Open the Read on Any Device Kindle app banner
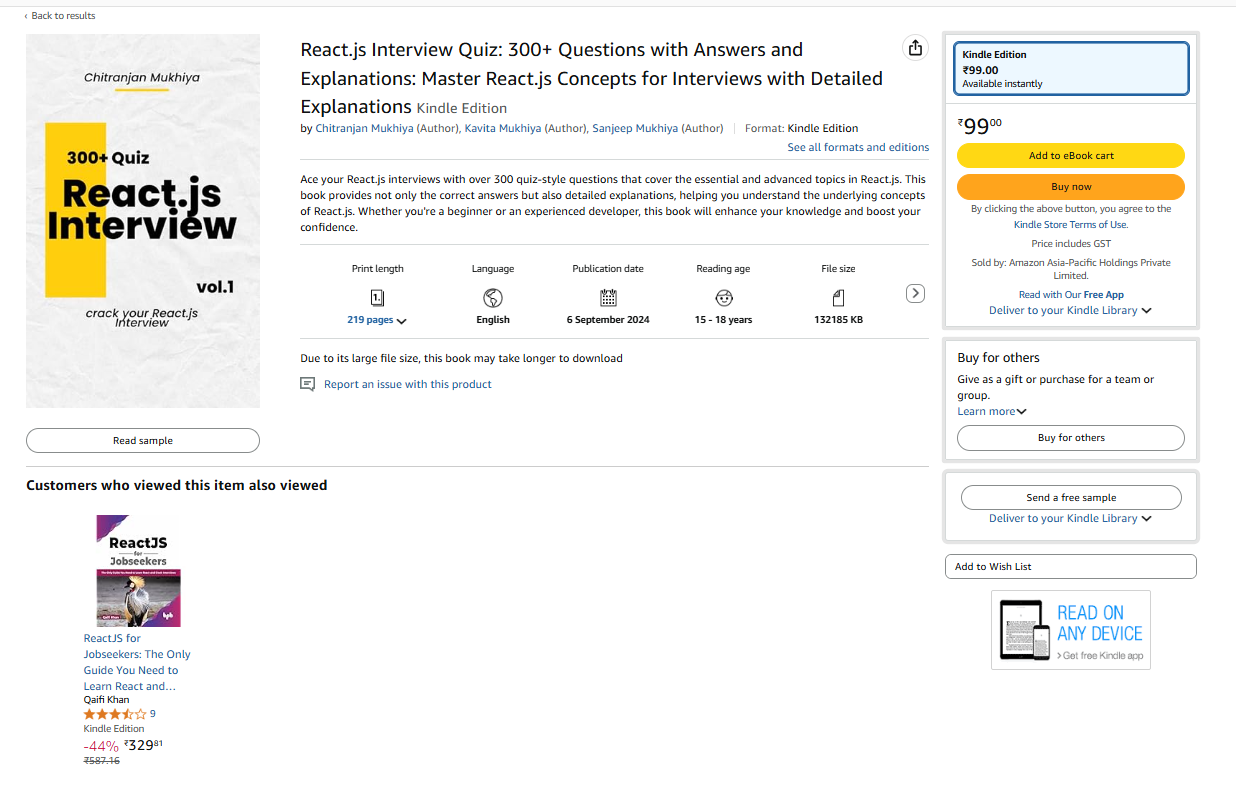The width and height of the screenshot is (1236, 789). pos(1071,630)
